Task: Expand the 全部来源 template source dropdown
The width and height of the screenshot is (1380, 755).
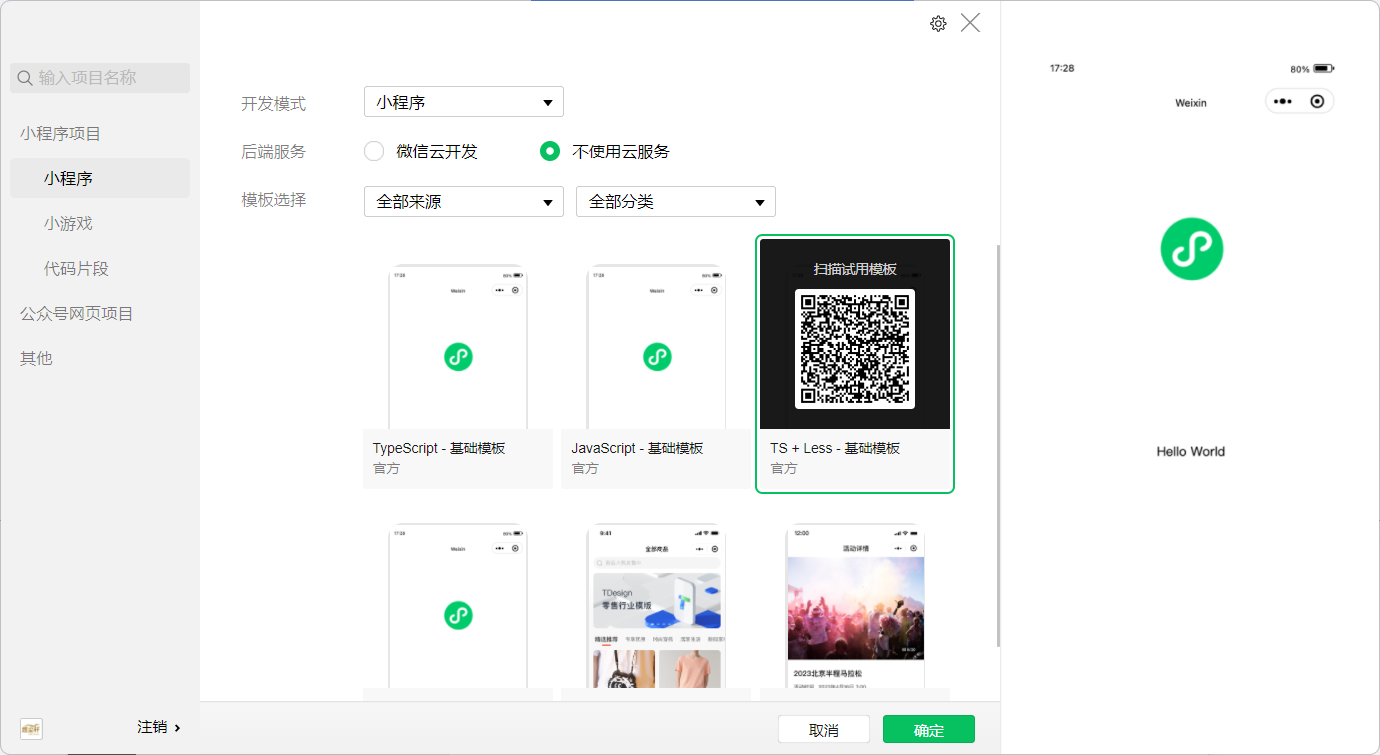Action: pos(463,201)
